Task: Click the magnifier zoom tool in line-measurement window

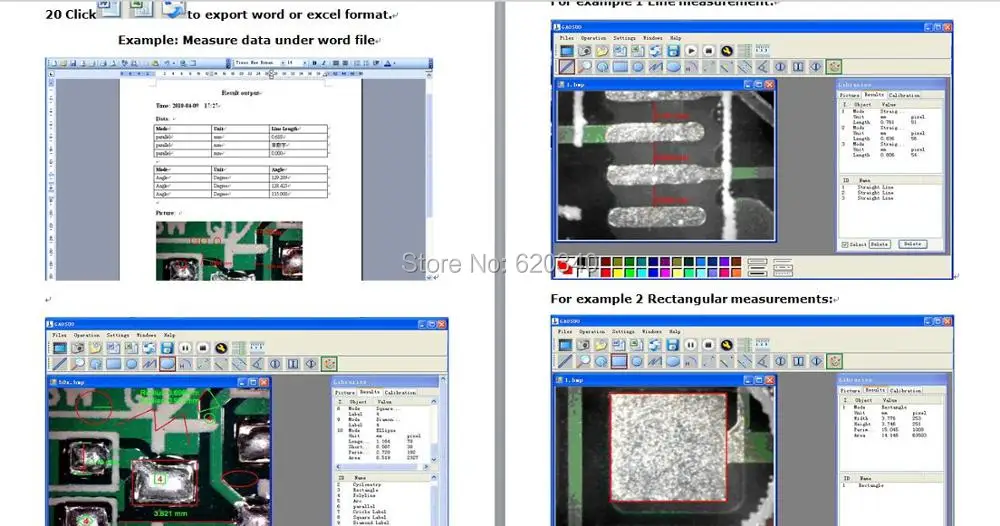Action: 585,66
